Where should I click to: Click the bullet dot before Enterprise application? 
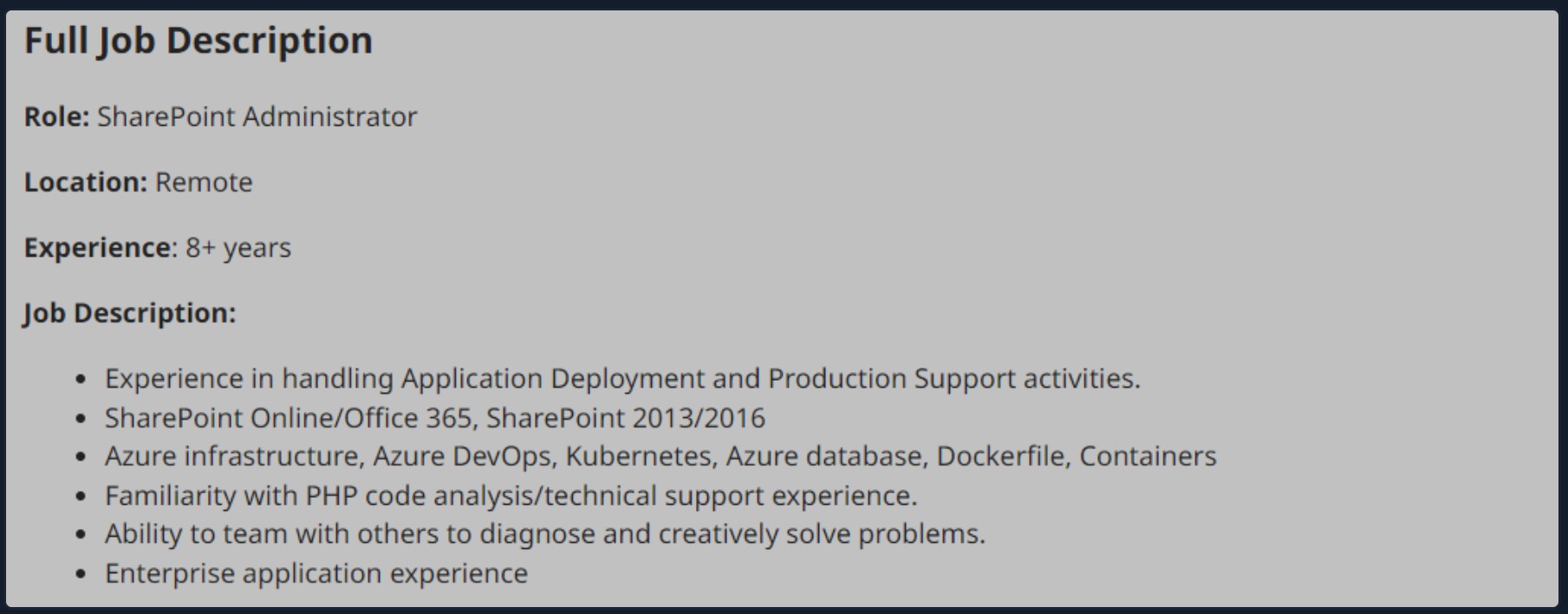tap(81, 574)
